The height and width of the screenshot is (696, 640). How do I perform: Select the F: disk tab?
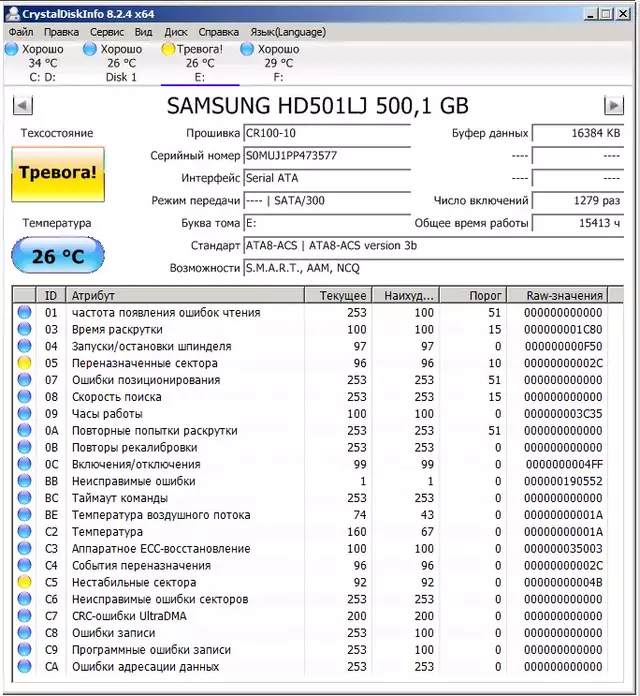[278, 63]
